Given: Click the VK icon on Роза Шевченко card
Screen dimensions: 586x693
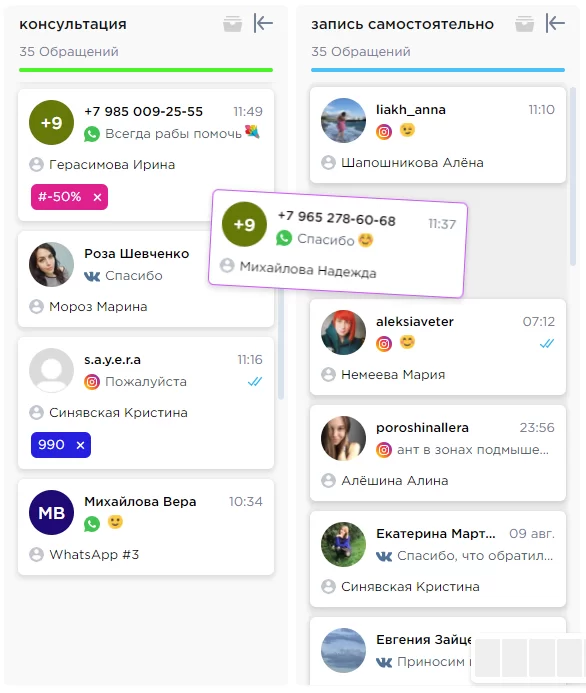Looking at the screenshot, I should [92, 276].
